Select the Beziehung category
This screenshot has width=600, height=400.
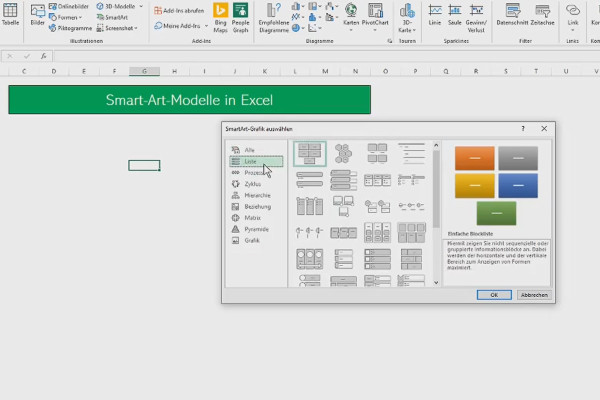[256, 207]
